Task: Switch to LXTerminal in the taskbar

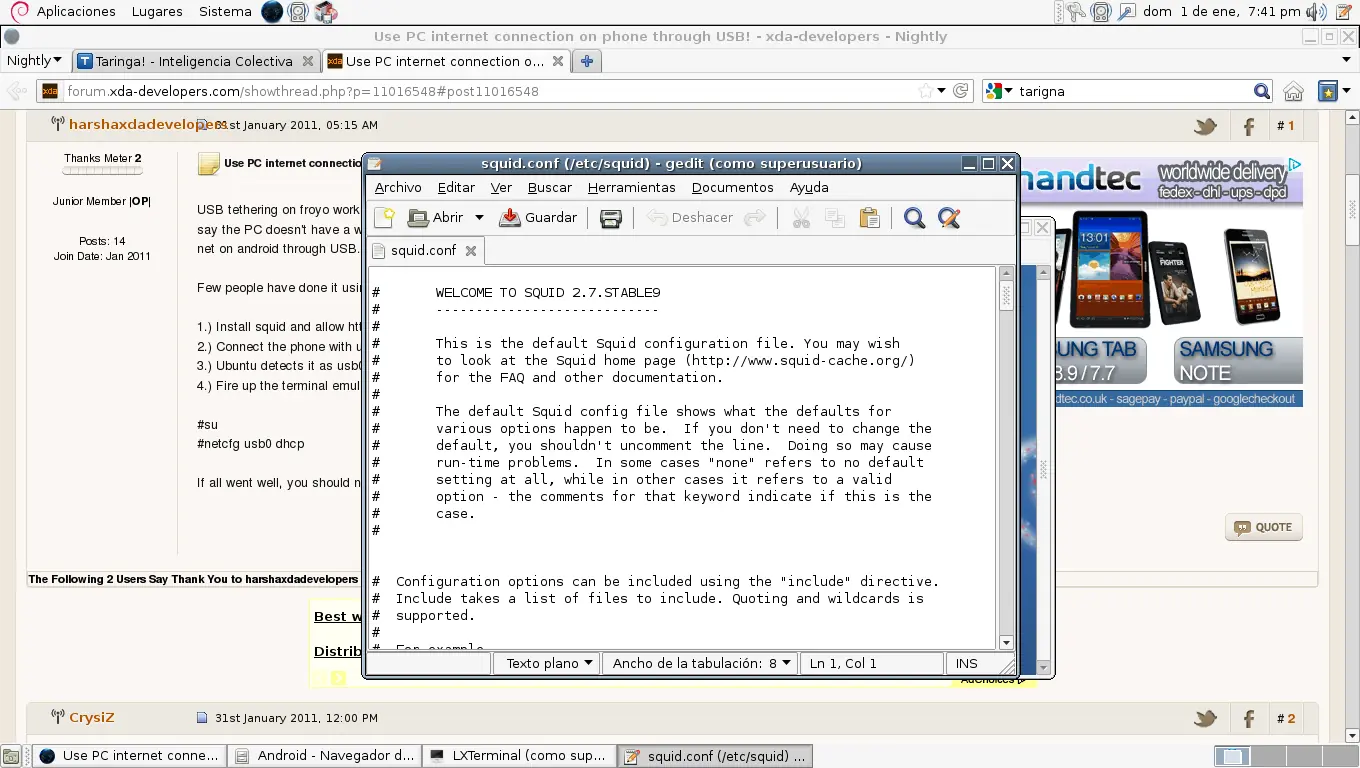Action: click(518, 756)
